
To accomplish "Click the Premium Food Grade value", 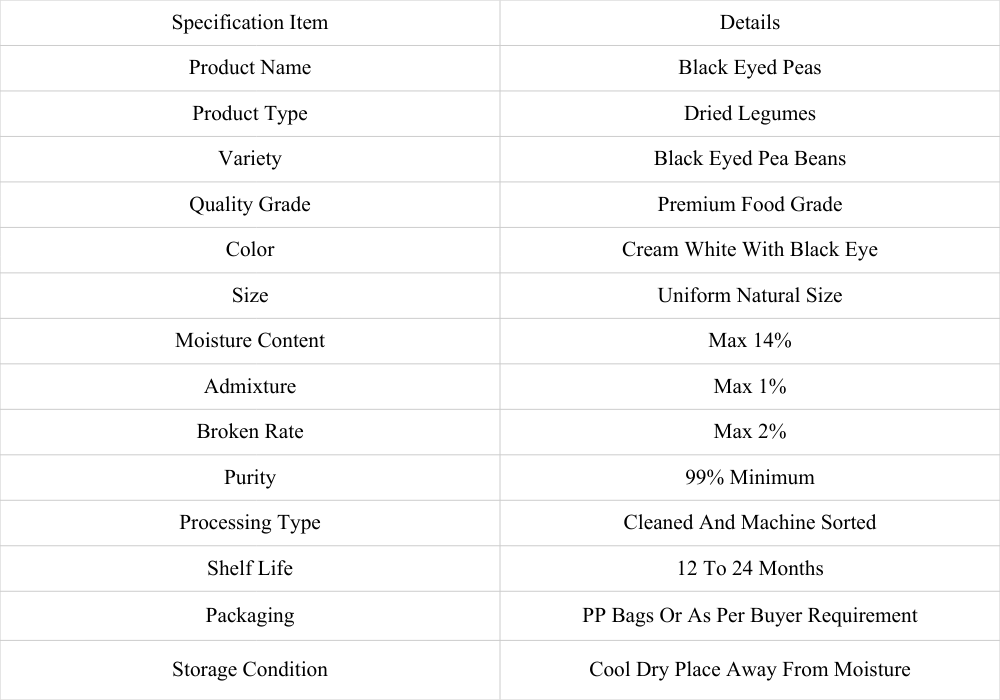I will pos(749,205).
